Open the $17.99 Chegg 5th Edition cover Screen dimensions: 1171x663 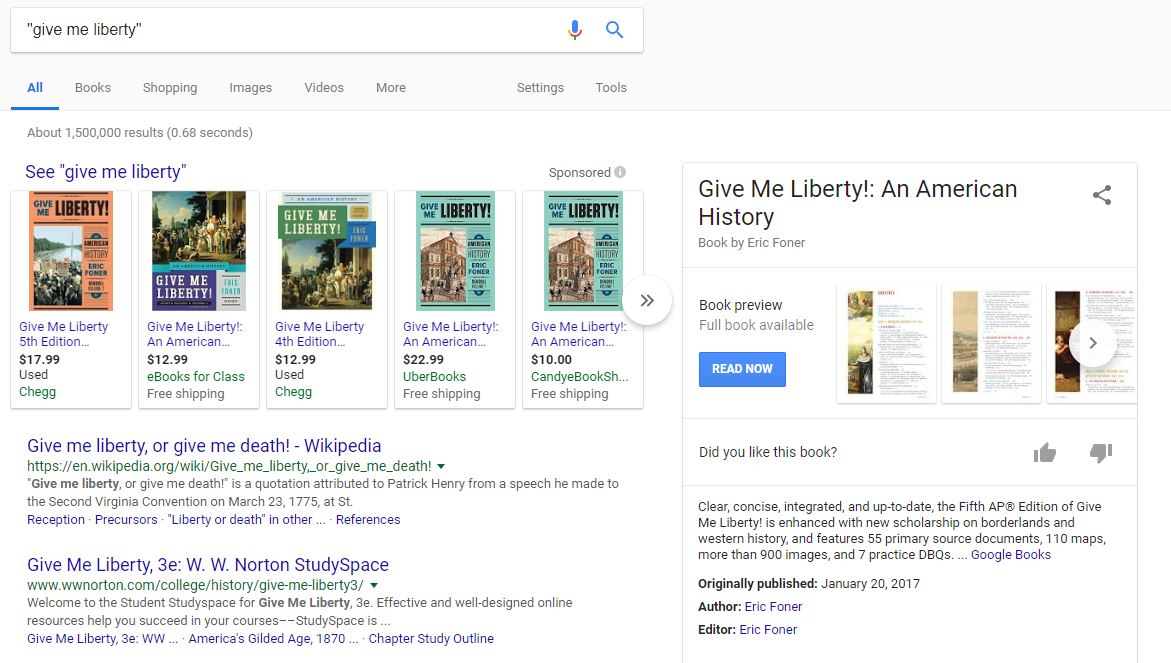[71, 251]
